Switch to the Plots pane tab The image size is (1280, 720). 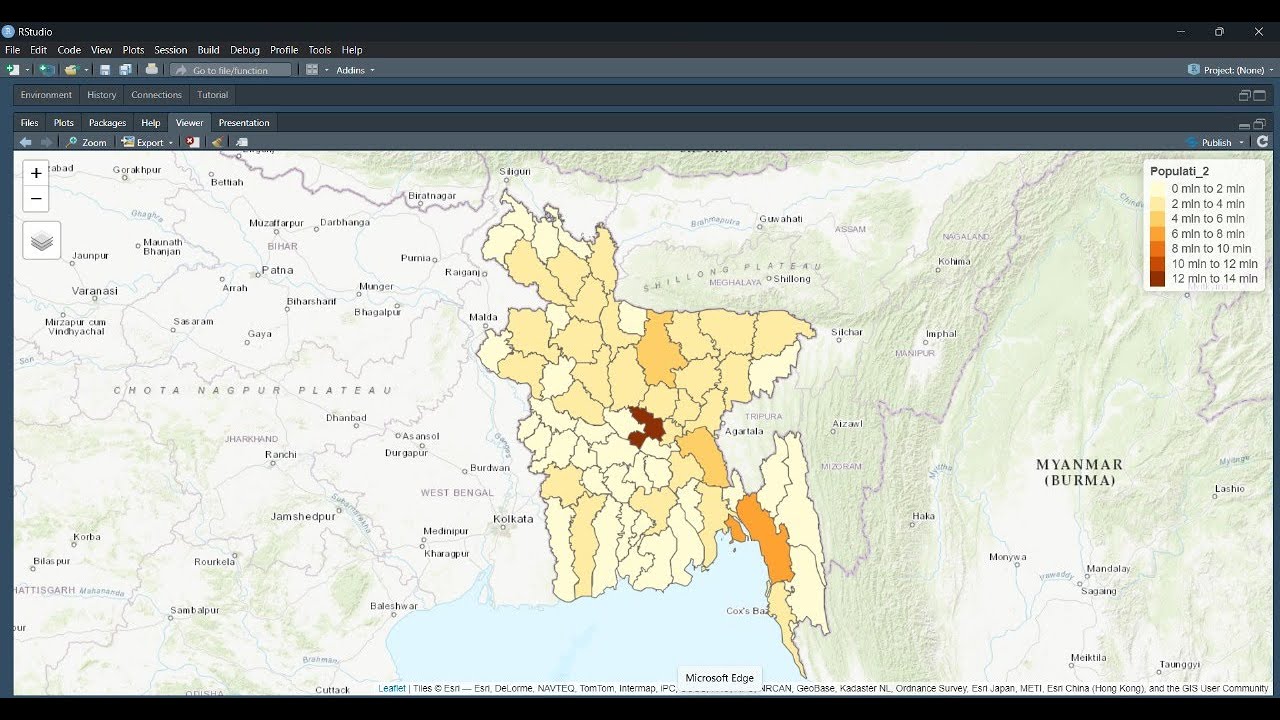coord(64,123)
